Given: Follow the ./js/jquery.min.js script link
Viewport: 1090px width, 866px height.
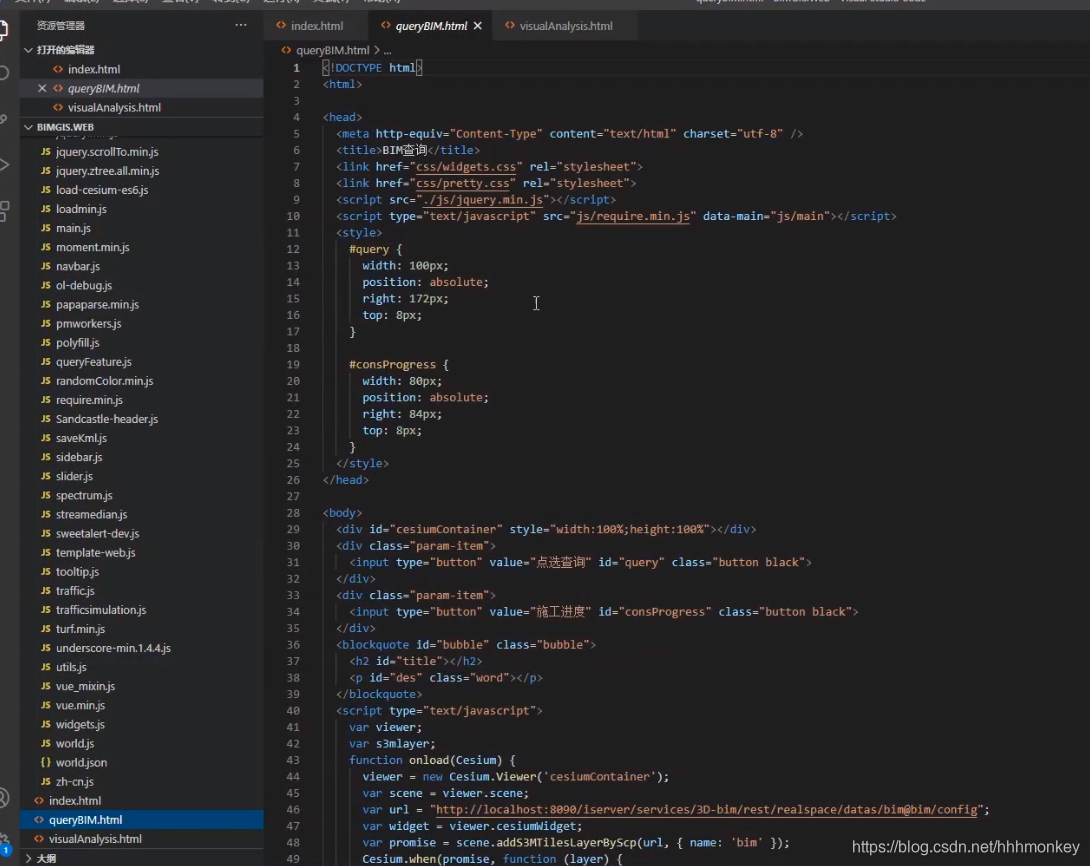Looking at the screenshot, I should 483,199.
